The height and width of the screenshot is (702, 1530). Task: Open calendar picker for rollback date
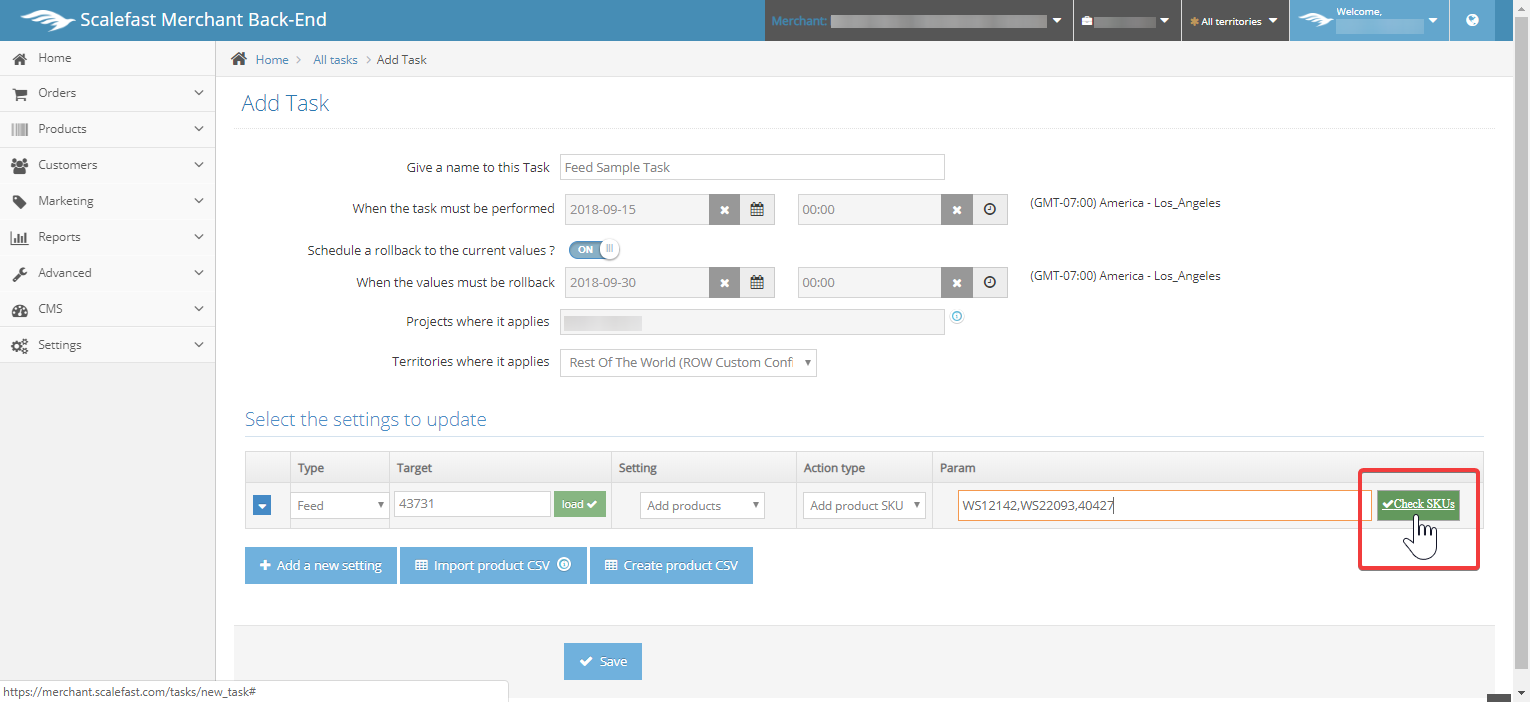tap(757, 283)
